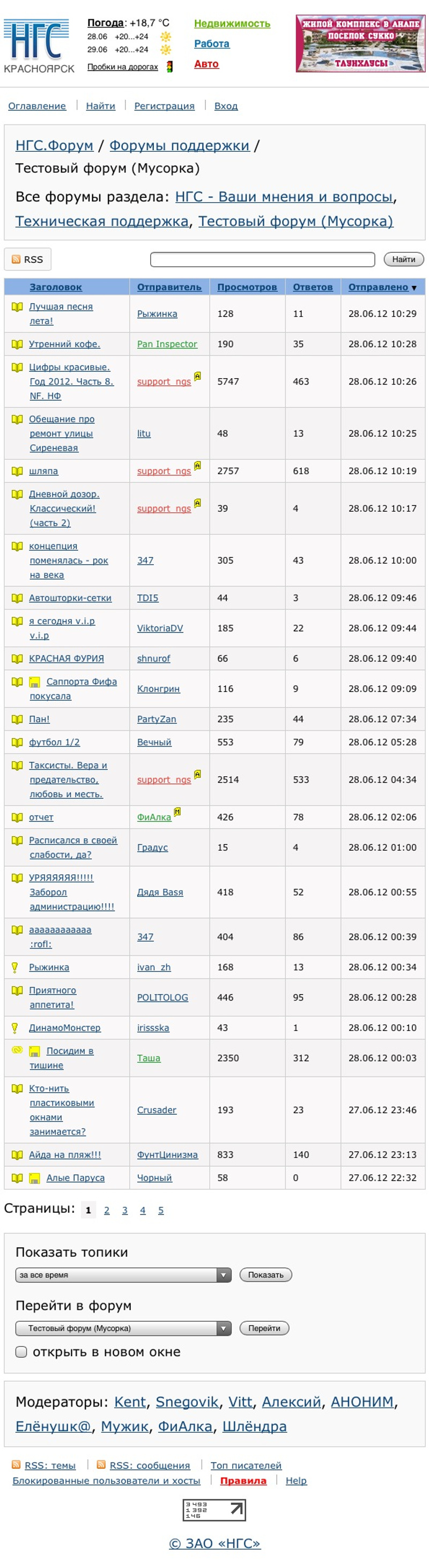Screen dimensions: 429x1568
Task: Click the RSS feed button icon
Action: click(x=17, y=259)
